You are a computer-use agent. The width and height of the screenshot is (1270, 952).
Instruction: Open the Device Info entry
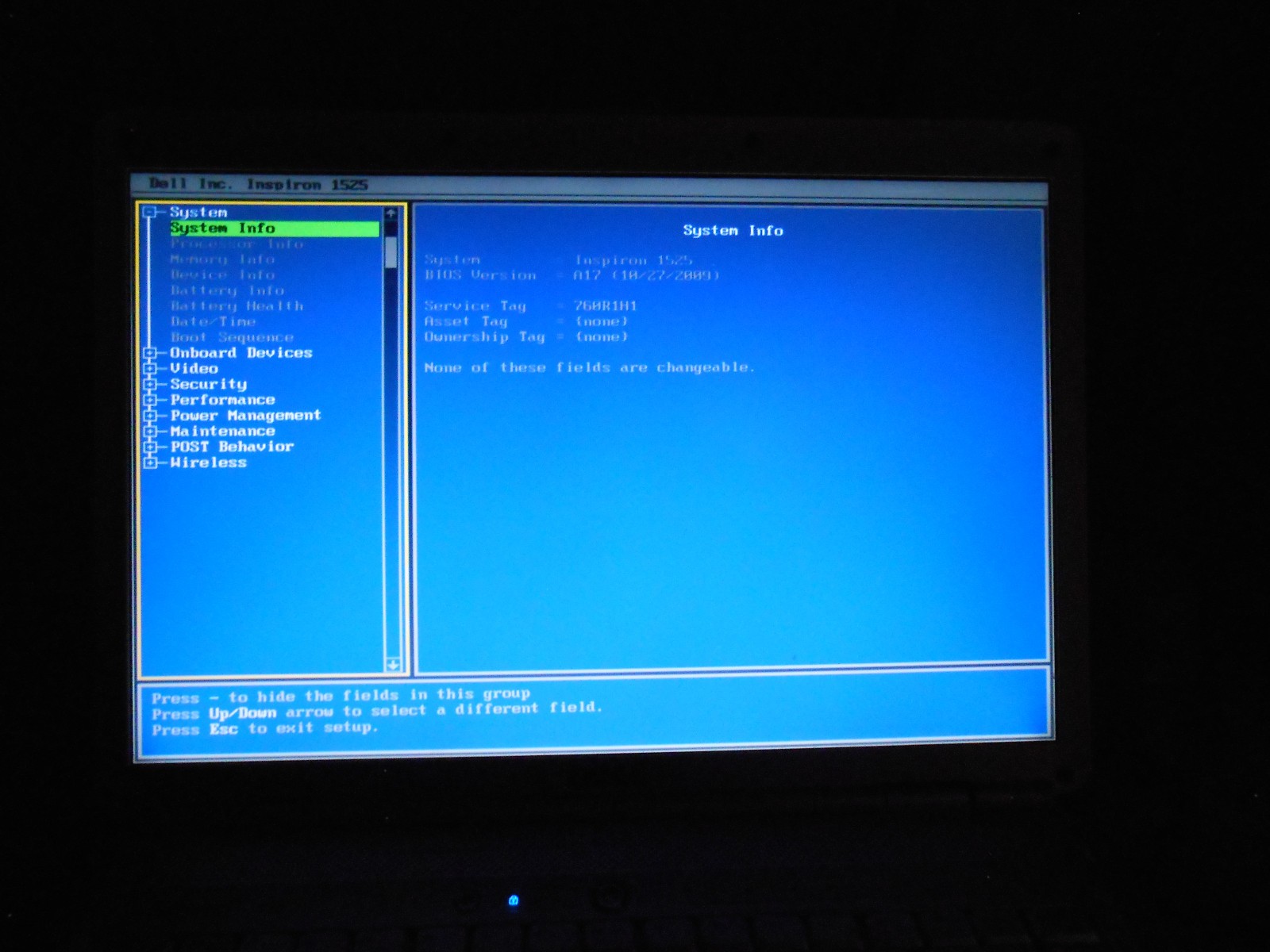[222, 275]
